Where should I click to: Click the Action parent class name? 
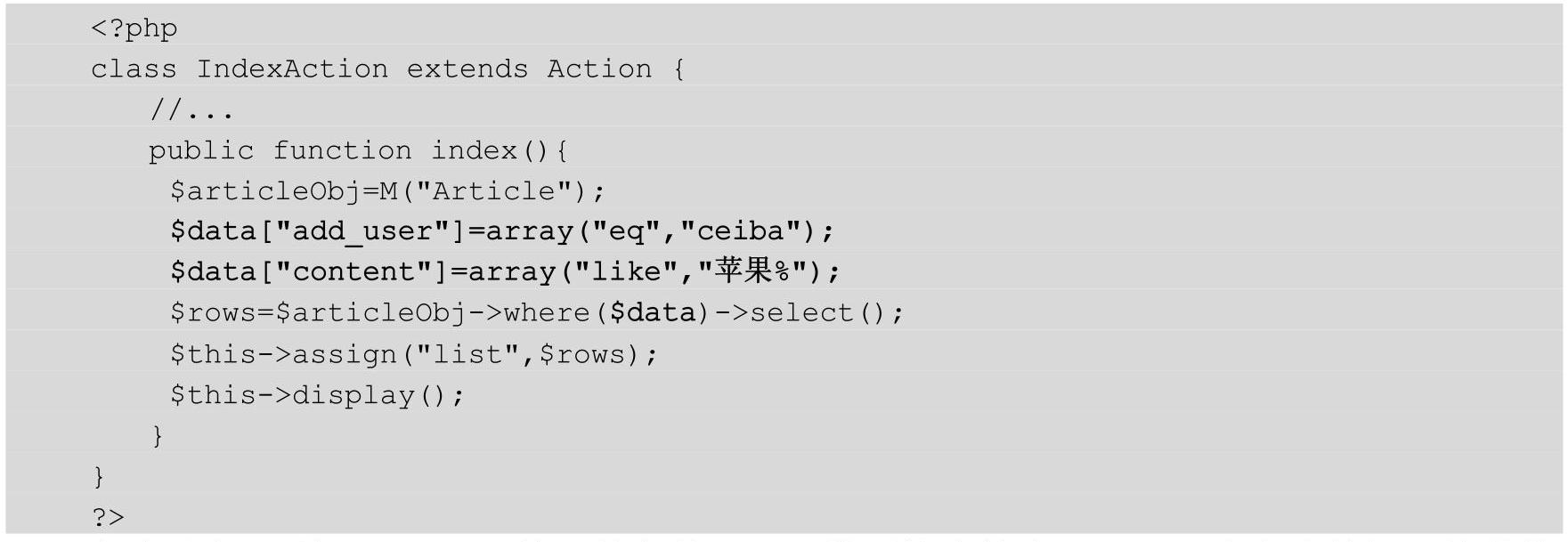click(x=599, y=69)
